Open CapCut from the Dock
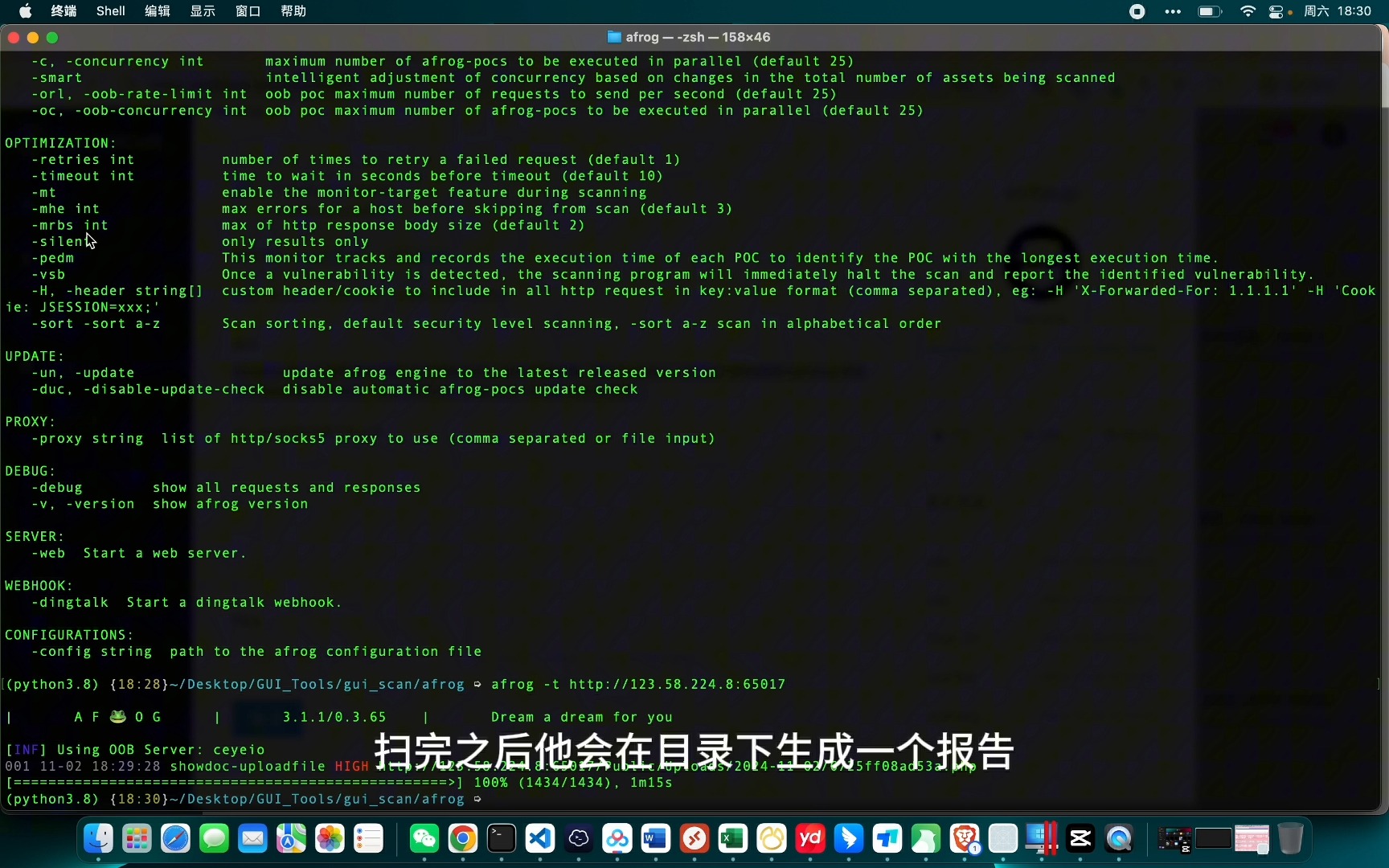 coord(1080,839)
